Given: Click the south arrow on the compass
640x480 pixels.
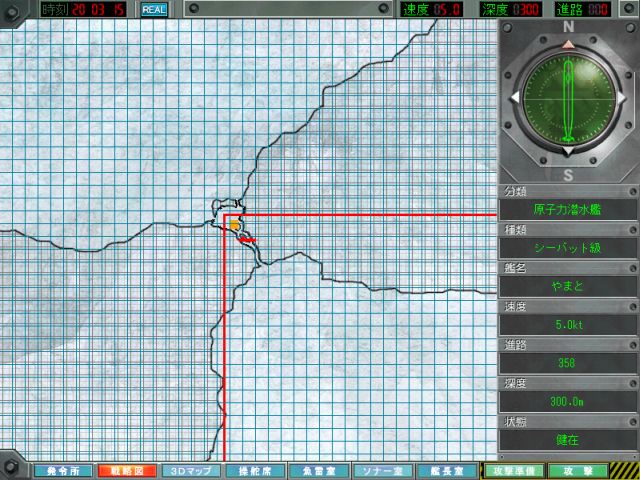Looking at the screenshot, I should pos(568,153).
